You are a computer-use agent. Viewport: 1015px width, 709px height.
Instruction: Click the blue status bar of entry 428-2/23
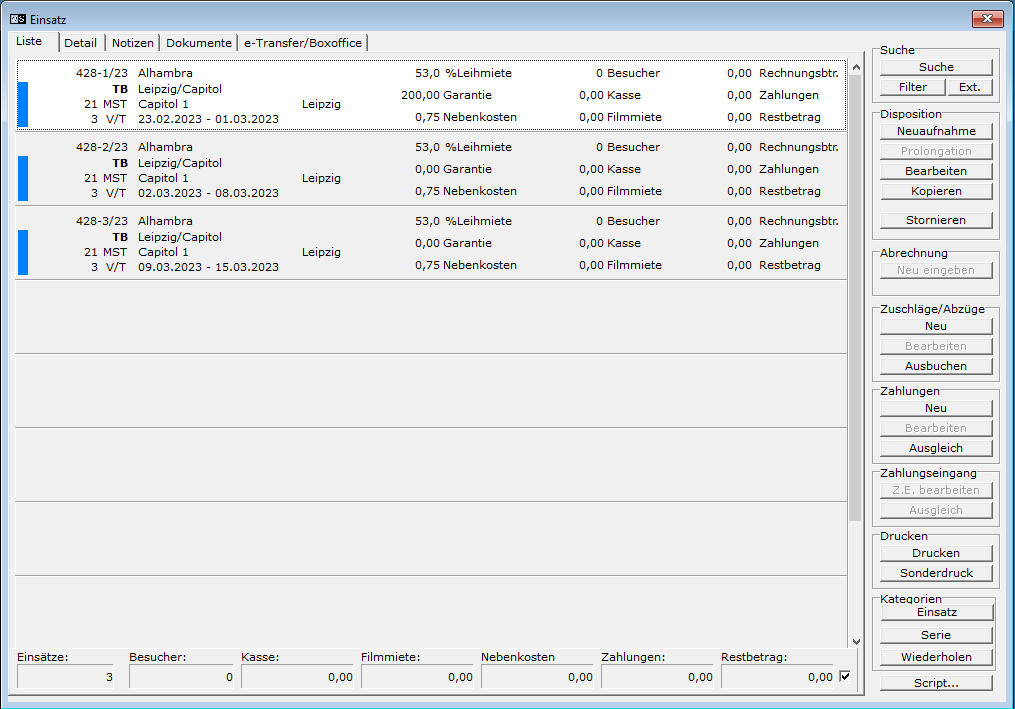pyautogui.click(x=23, y=178)
